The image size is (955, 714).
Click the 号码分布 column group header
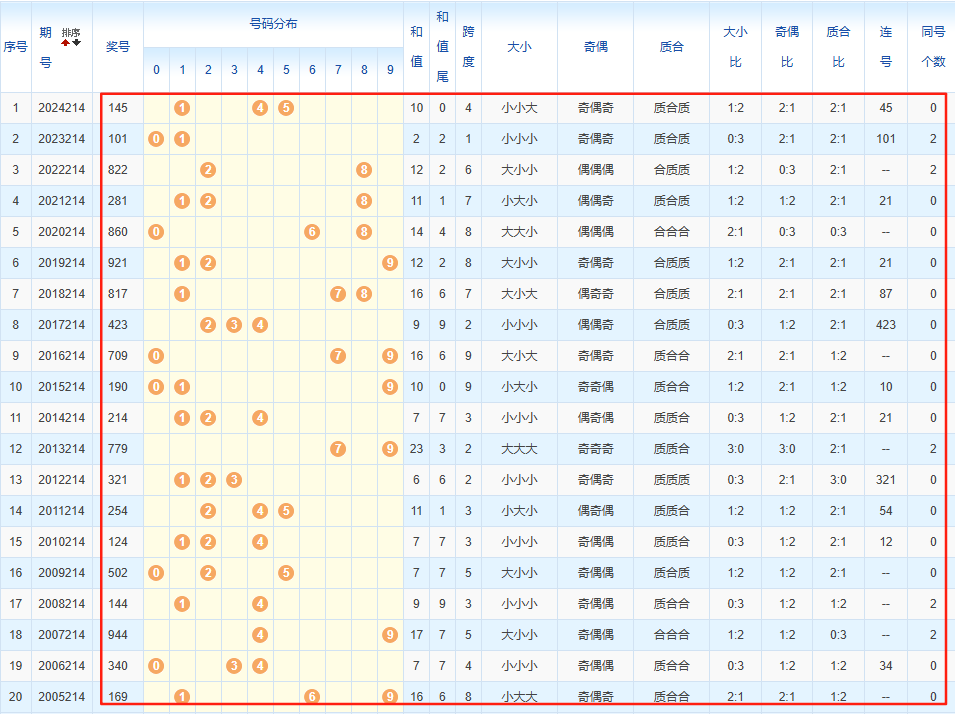pyautogui.click(x=273, y=24)
